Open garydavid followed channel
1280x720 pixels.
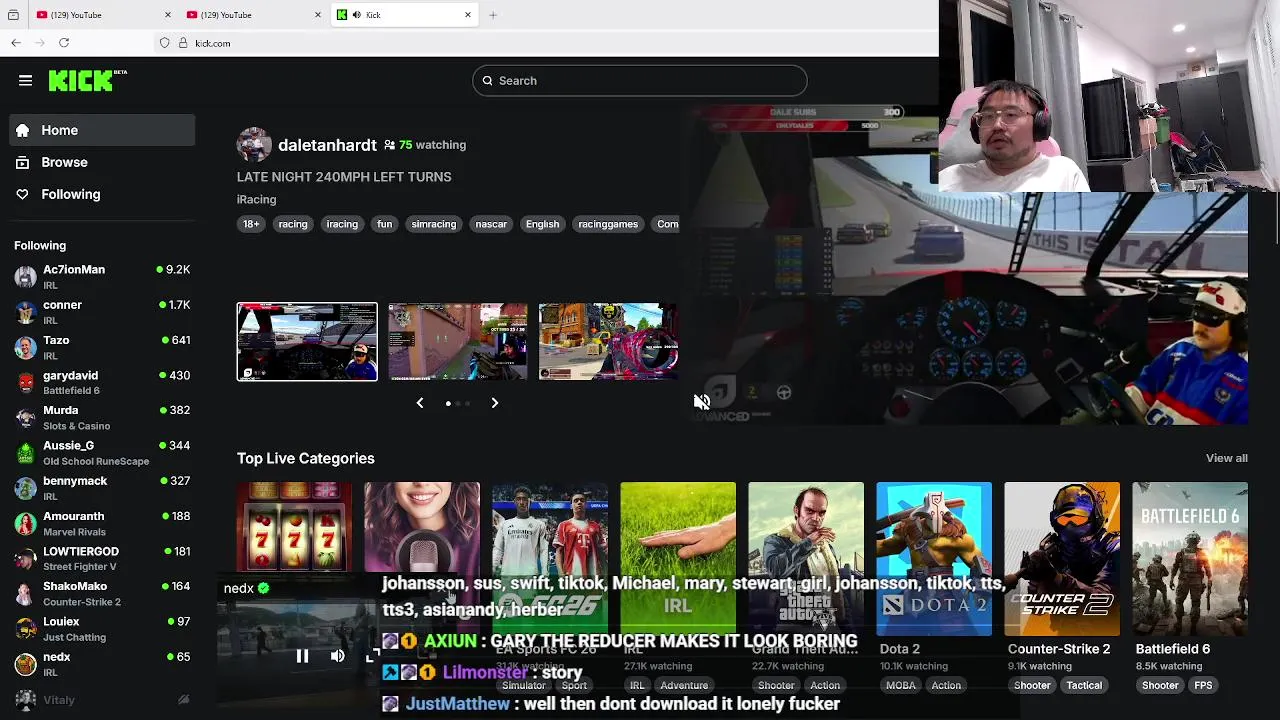pos(102,382)
